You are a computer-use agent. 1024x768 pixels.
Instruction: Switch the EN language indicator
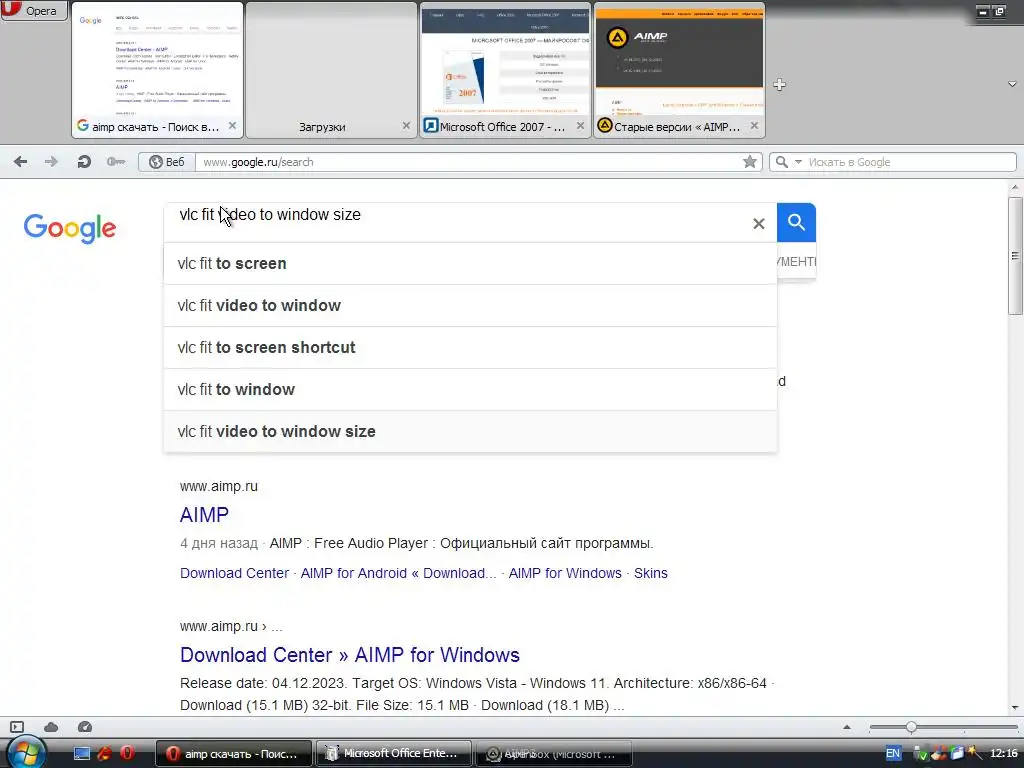coord(893,754)
